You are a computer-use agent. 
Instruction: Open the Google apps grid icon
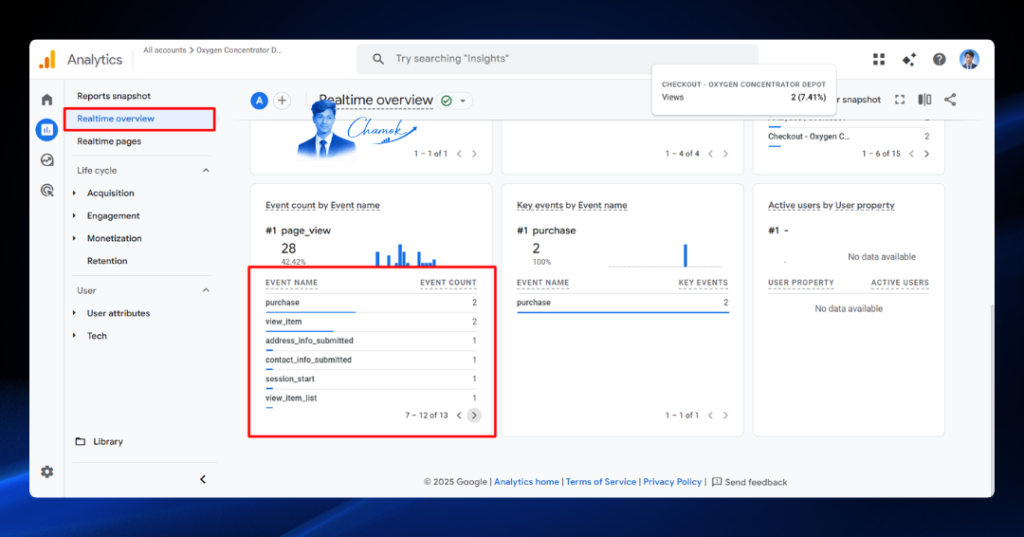[x=879, y=59]
